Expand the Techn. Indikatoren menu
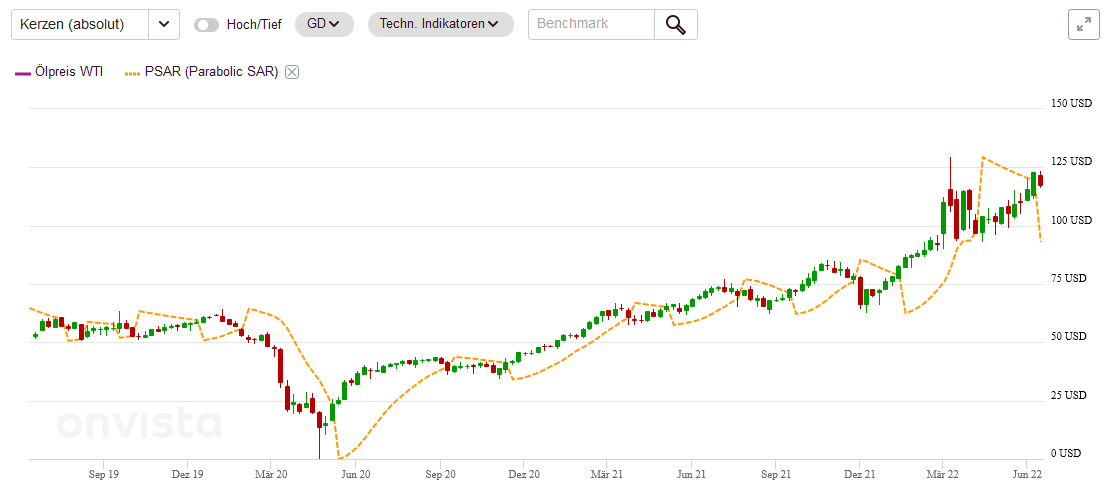This screenshot has height=501, width=1111. [x=440, y=25]
